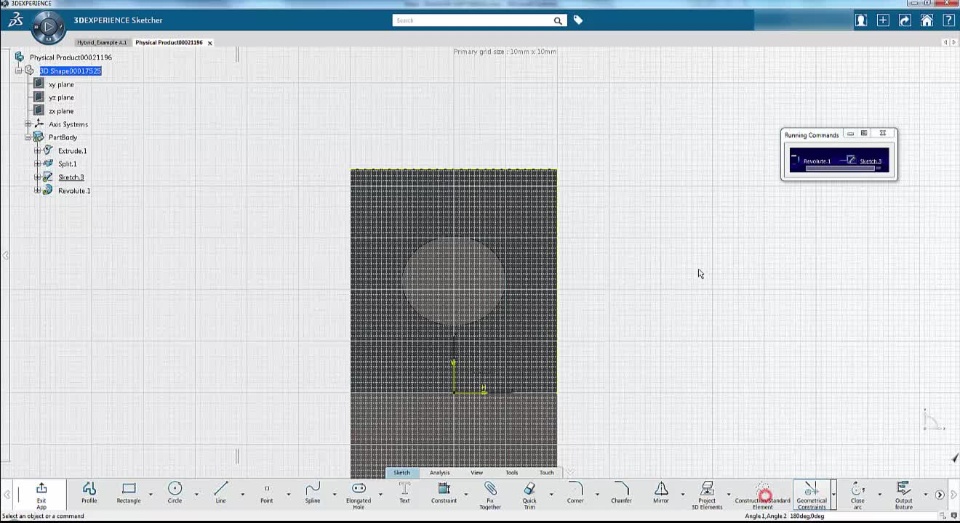Select the Rectangle tool
Viewport: 960px width, 523px height.
(x=129, y=492)
